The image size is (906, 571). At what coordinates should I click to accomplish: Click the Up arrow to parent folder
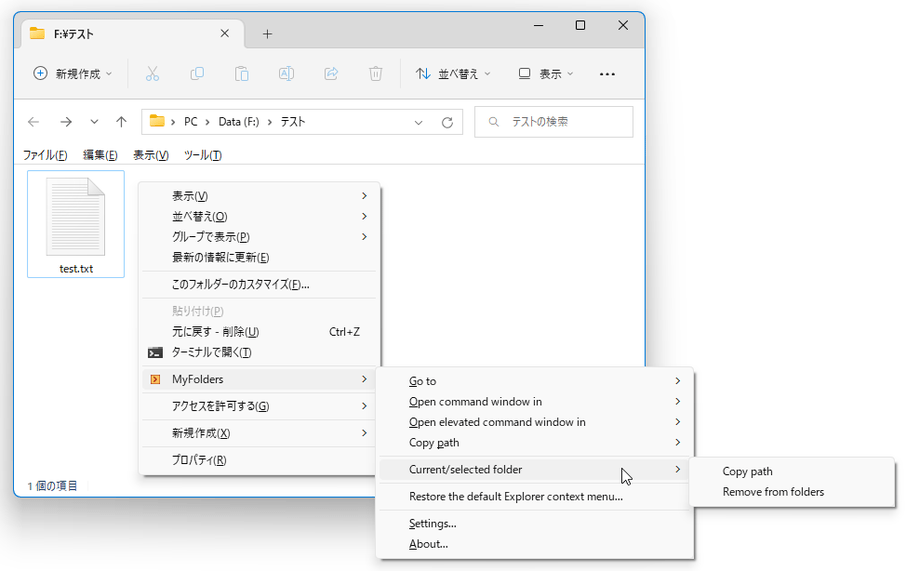pyautogui.click(x=121, y=122)
